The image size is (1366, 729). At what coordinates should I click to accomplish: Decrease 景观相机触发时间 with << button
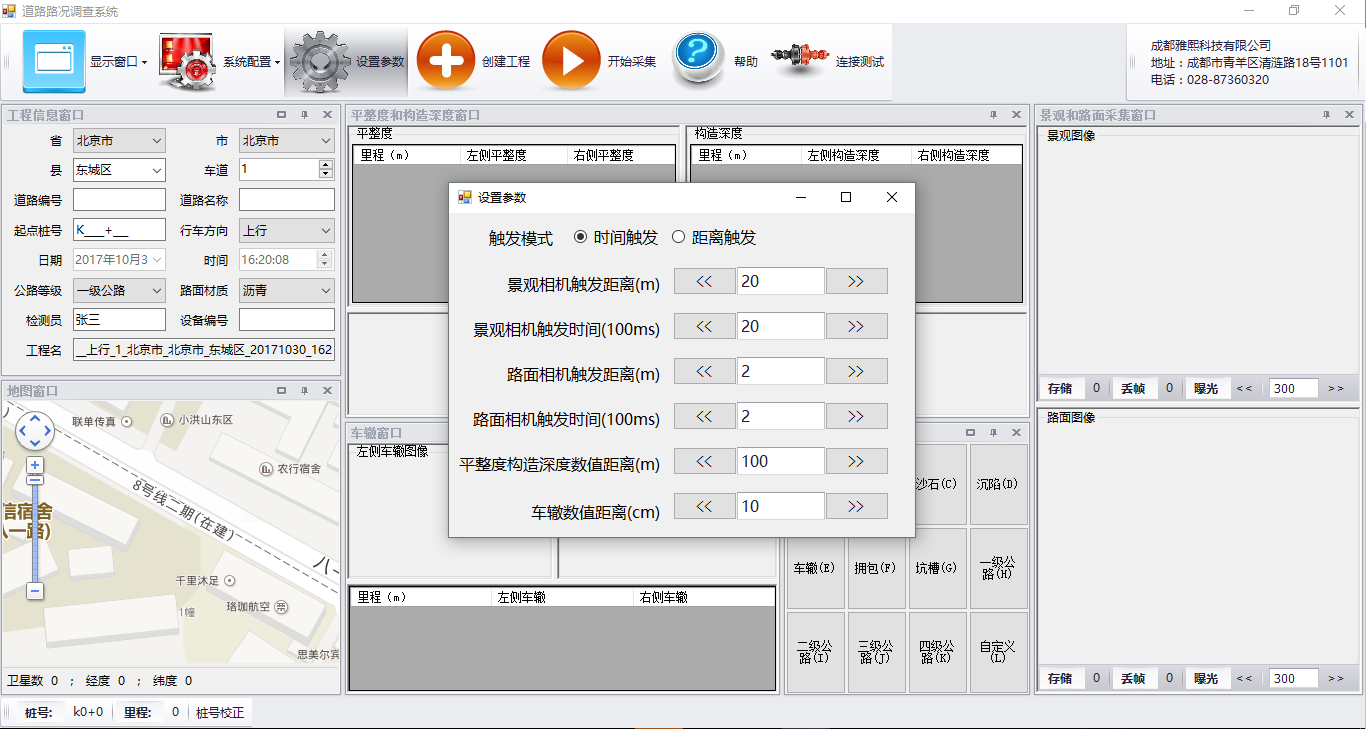(704, 326)
